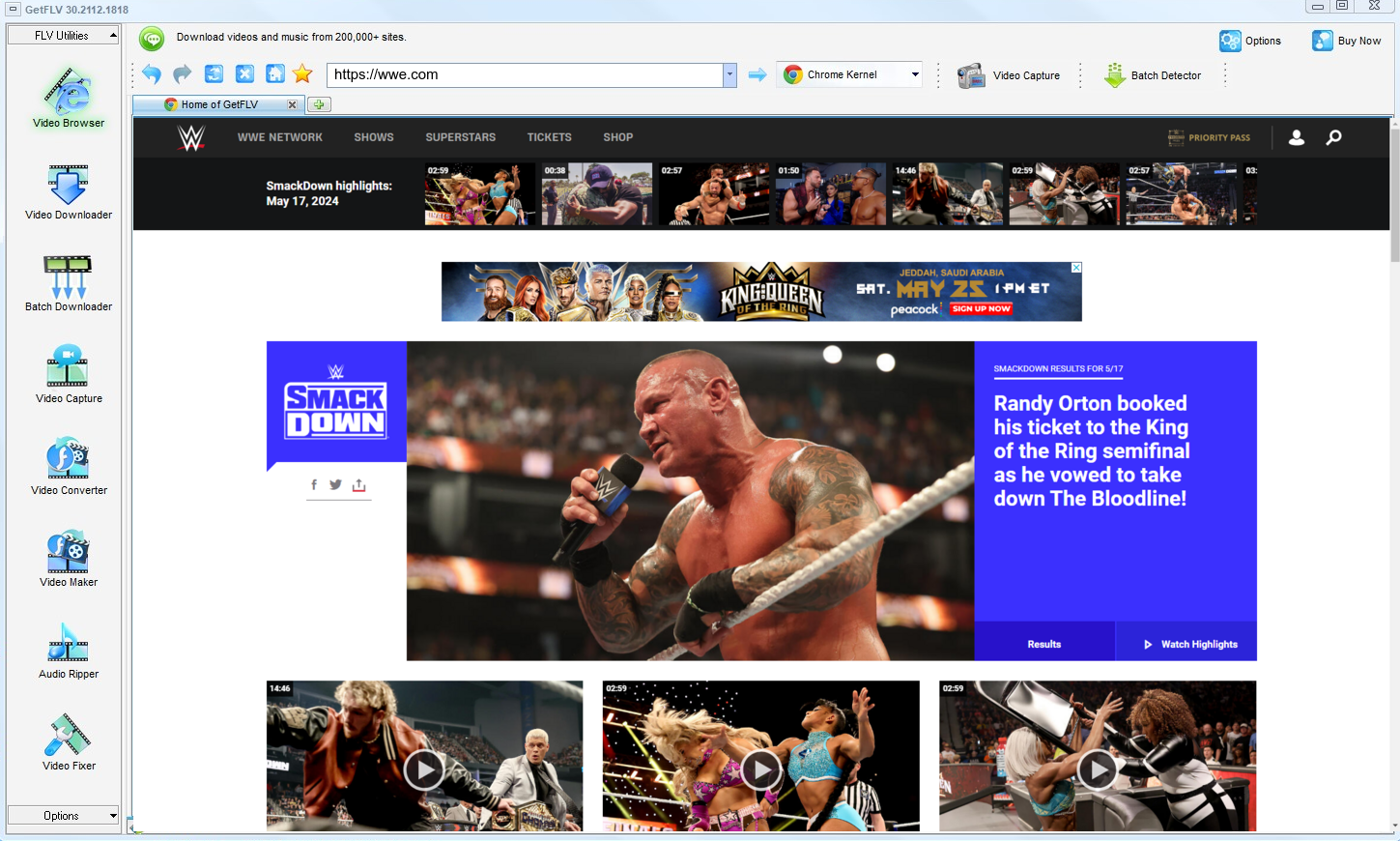Share the SmackDown article on Twitter
Screen dimensions: 1400x841
pos(335,485)
